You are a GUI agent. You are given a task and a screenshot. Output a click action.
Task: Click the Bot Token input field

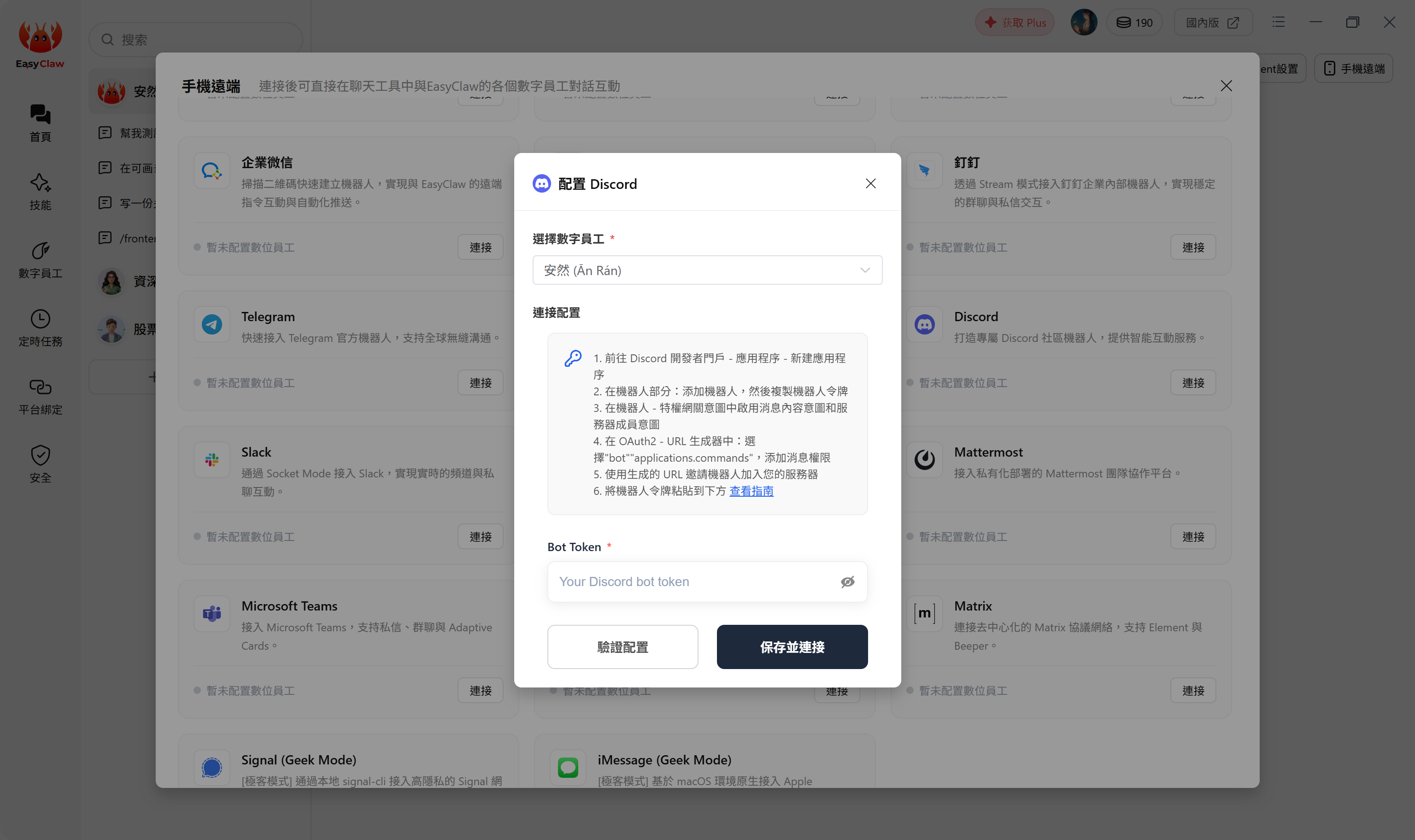(x=707, y=582)
